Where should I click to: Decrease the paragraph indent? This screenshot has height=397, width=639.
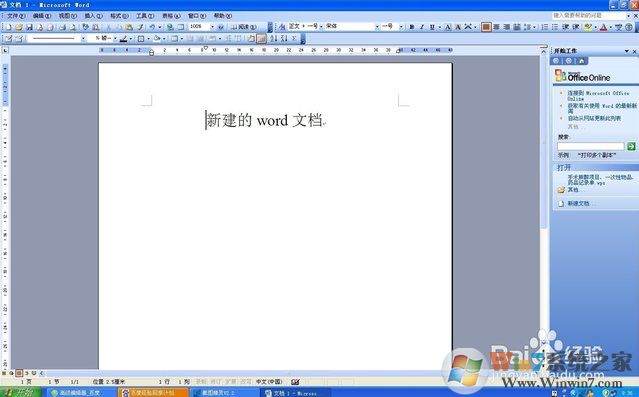click(565, 27)
